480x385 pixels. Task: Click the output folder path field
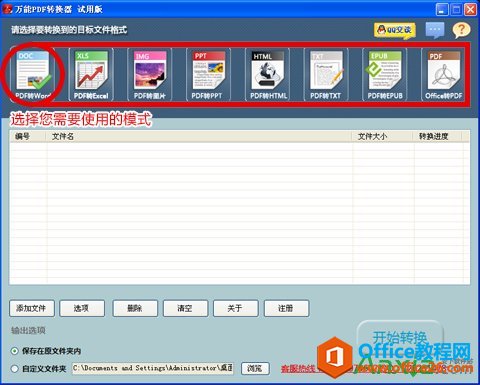click(x=153, y=368)
